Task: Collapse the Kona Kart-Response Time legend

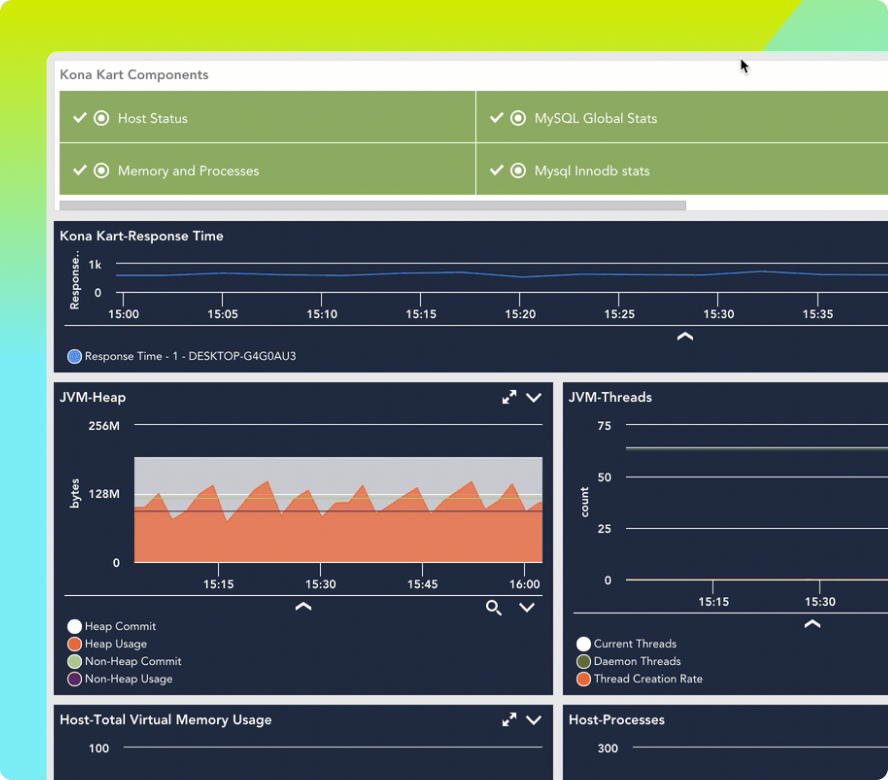Action: point(685,337)
